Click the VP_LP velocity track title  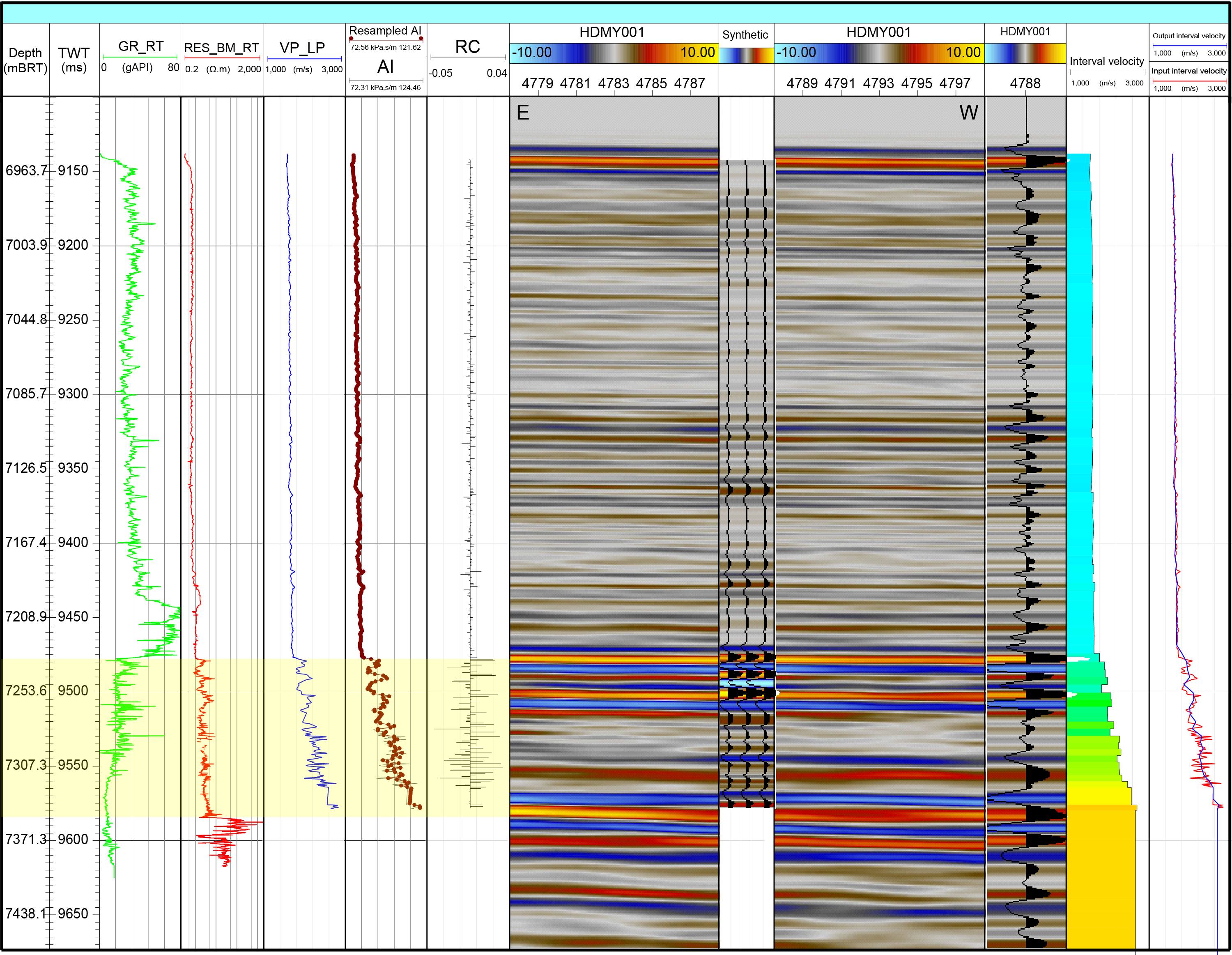302,48
